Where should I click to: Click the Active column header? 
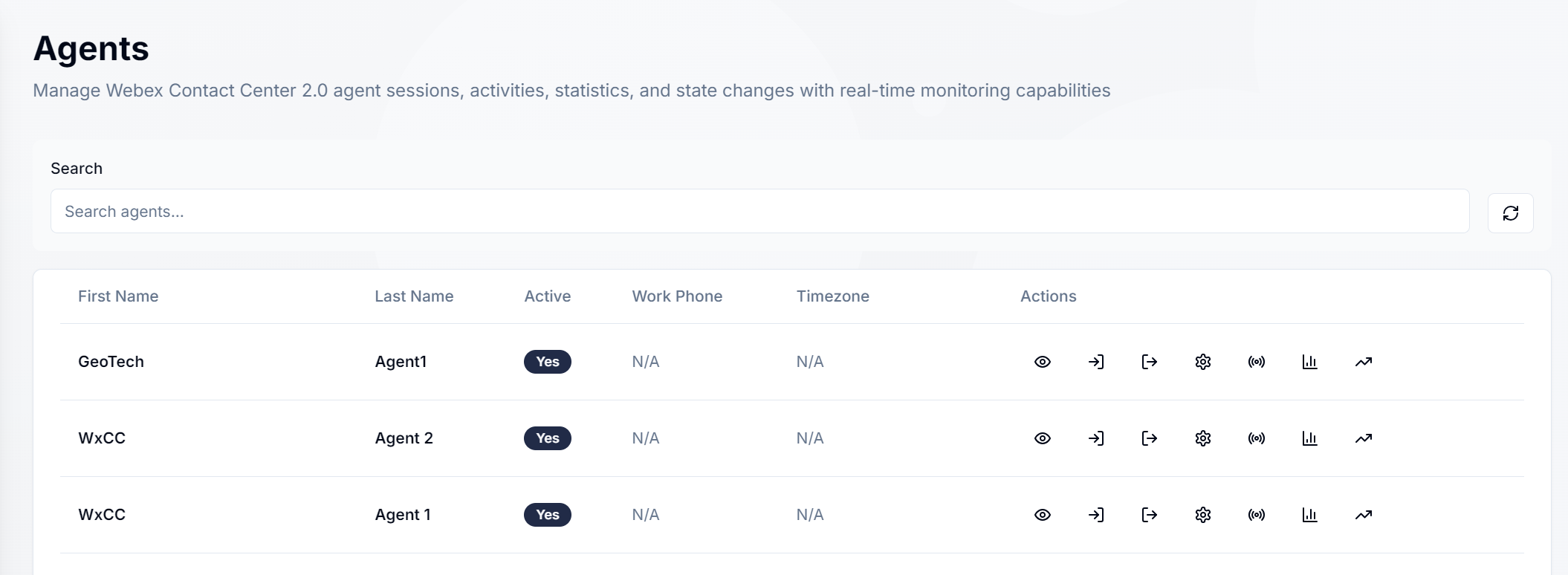click(548, 296)
